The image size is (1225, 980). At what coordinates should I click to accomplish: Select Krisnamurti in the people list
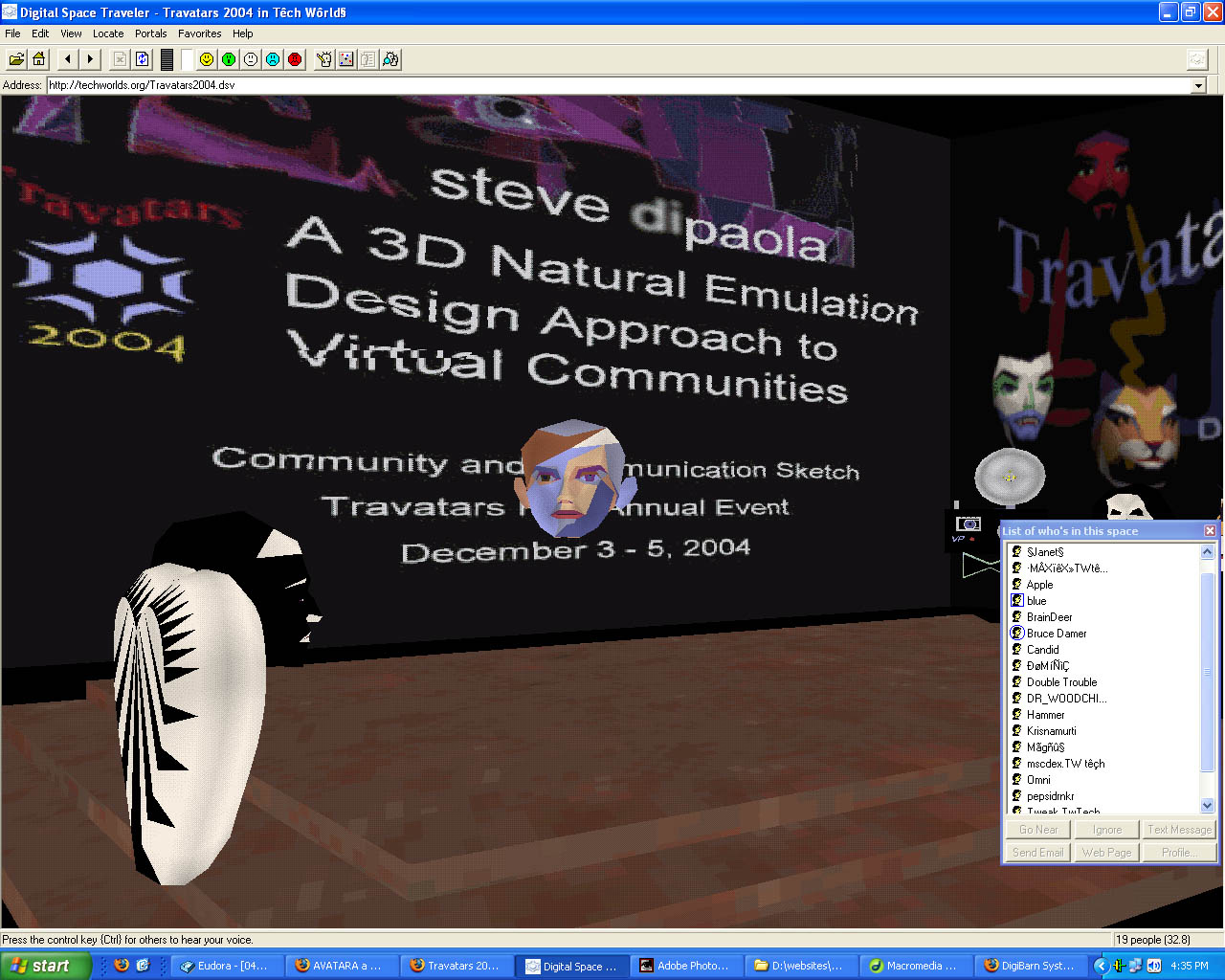pyautogui.click(x=1052, y=731)
